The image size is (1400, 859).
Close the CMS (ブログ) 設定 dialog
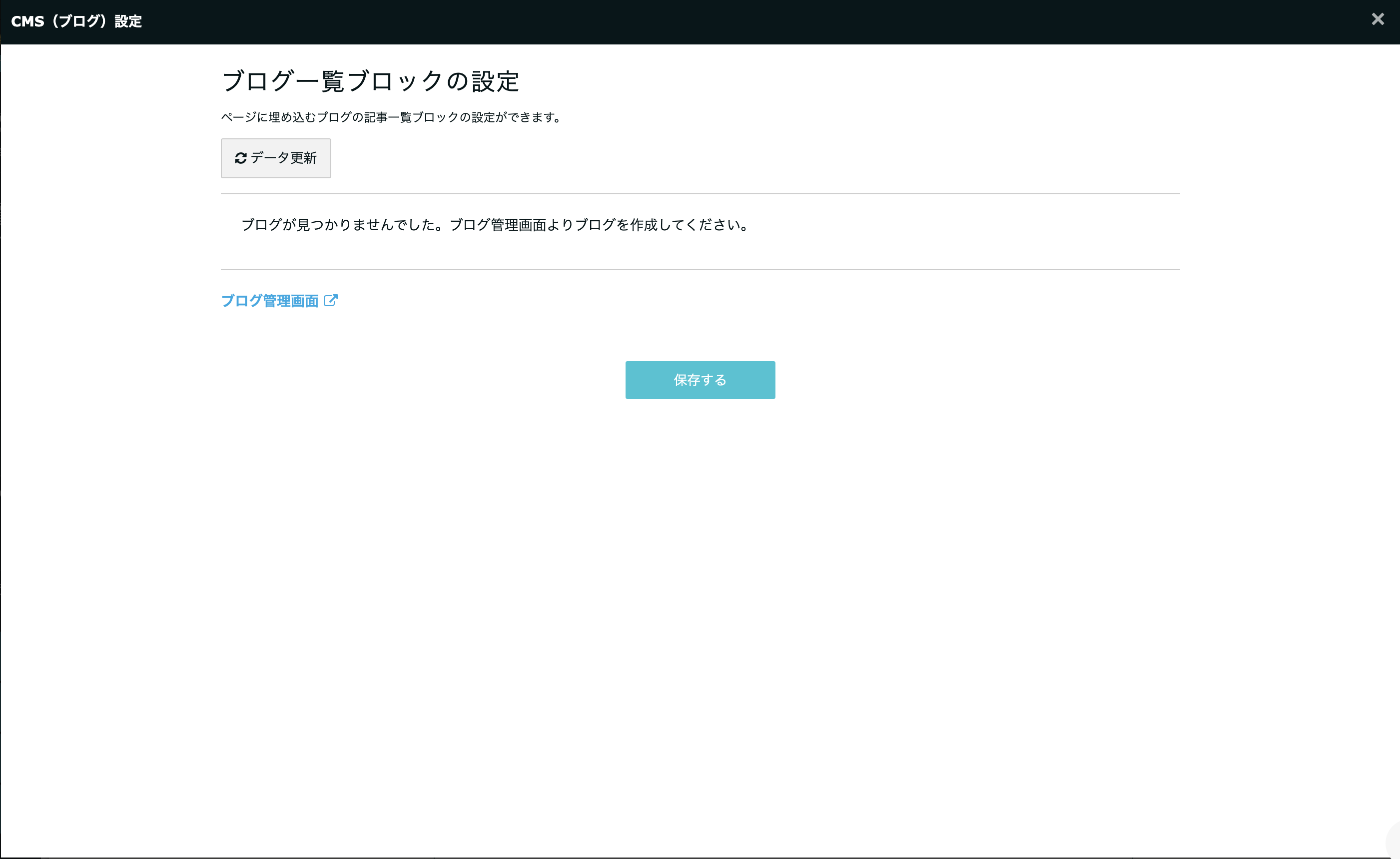tap(1377, 19)
